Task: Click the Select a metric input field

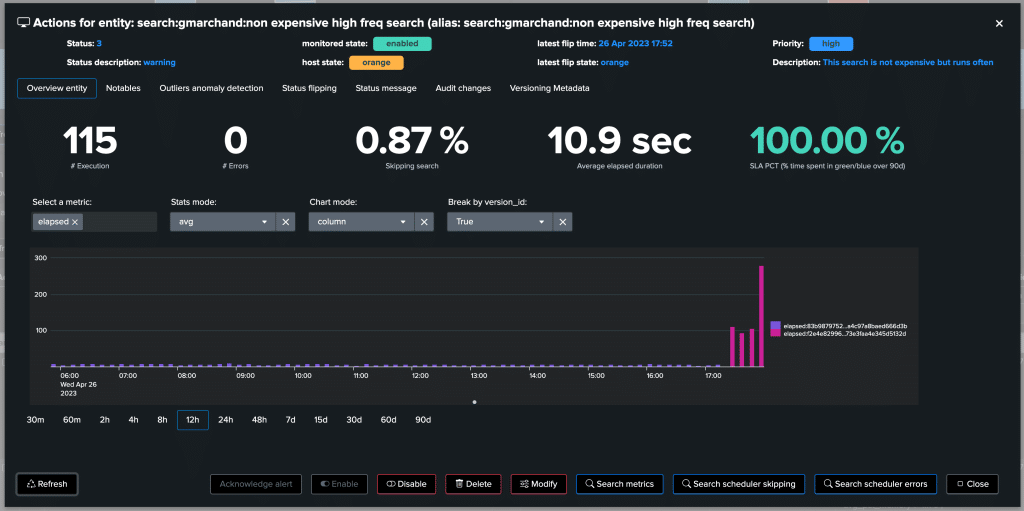Action: (118, 222)
